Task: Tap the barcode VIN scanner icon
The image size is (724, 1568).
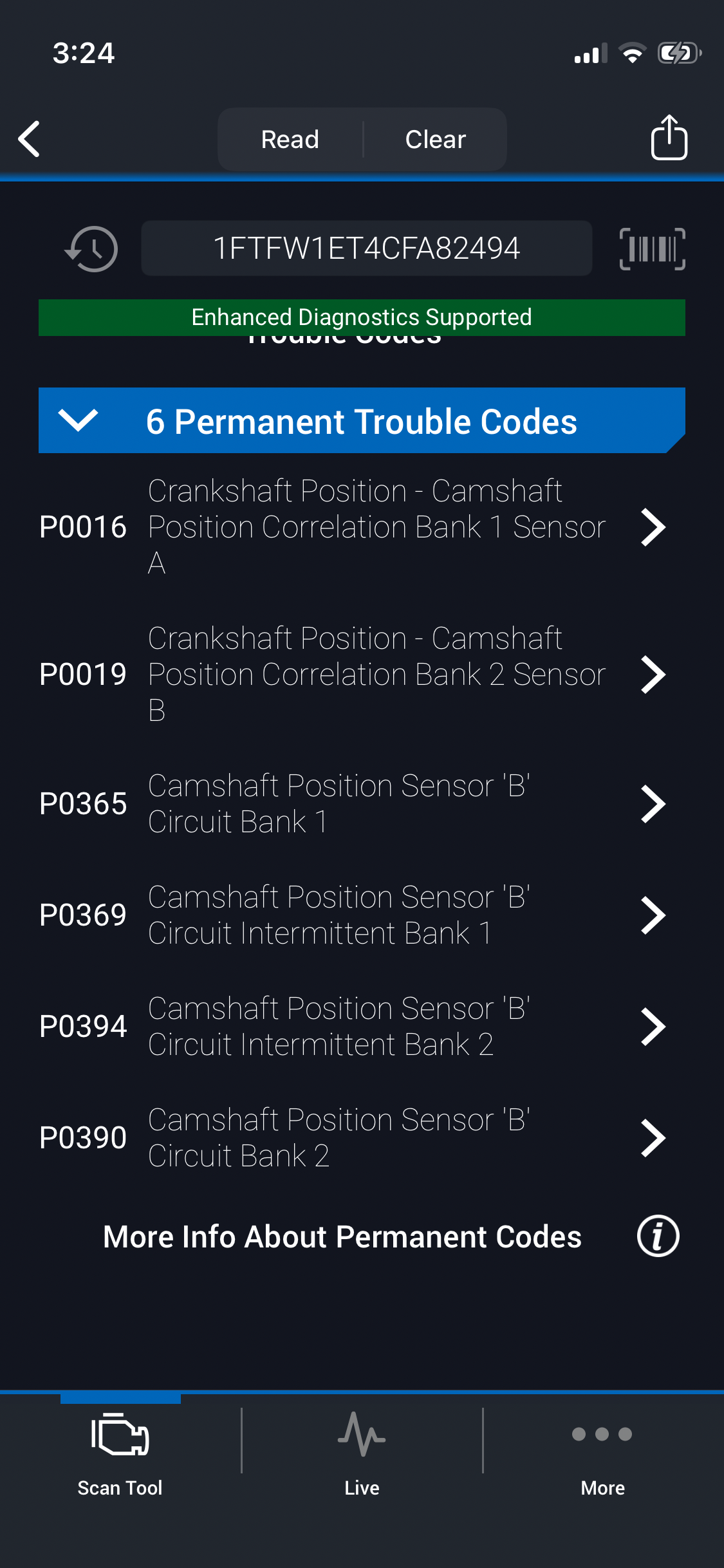Action: click(x=652, y=249)
